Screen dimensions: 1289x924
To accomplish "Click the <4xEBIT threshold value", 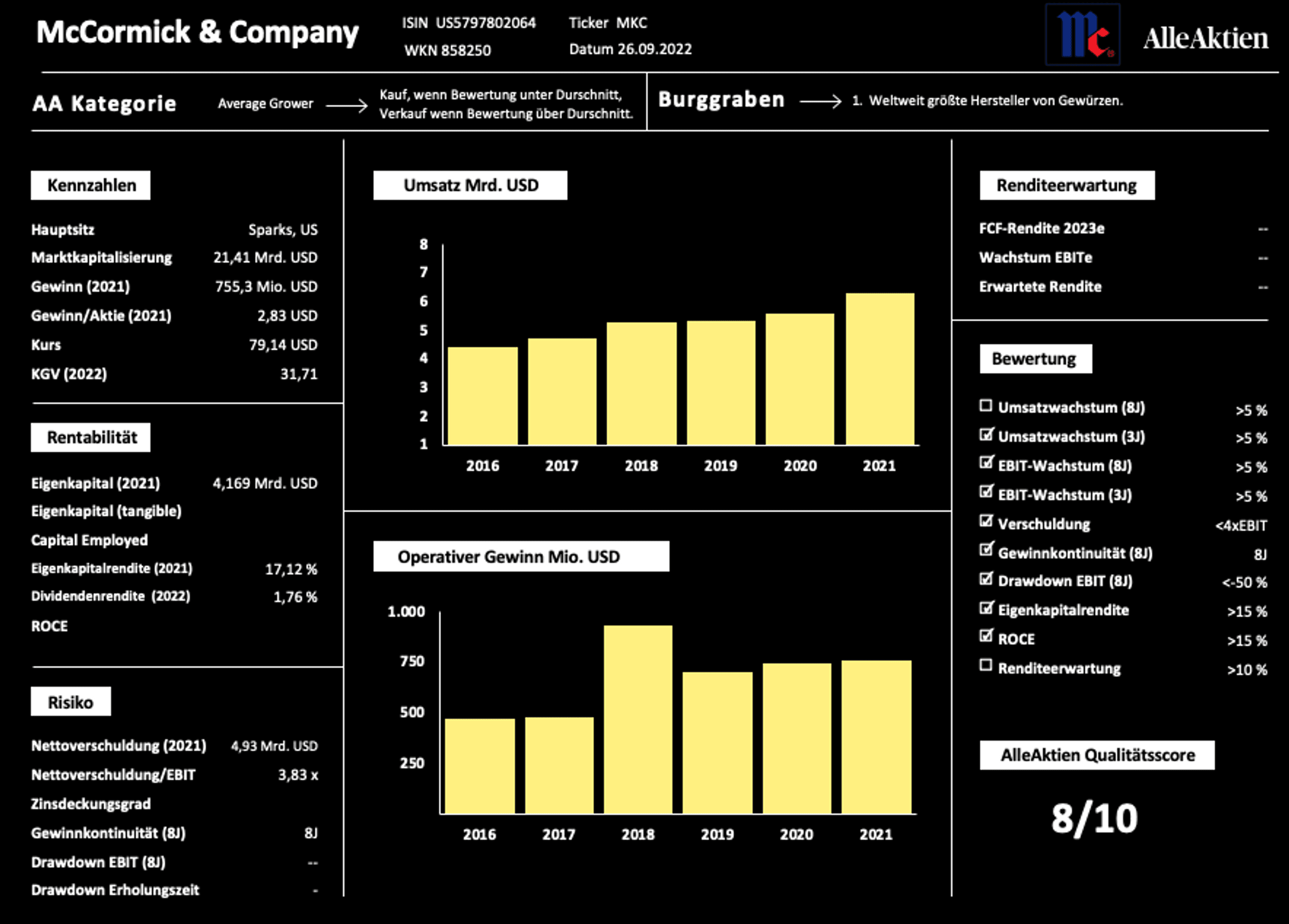I will click(1241, 525).
